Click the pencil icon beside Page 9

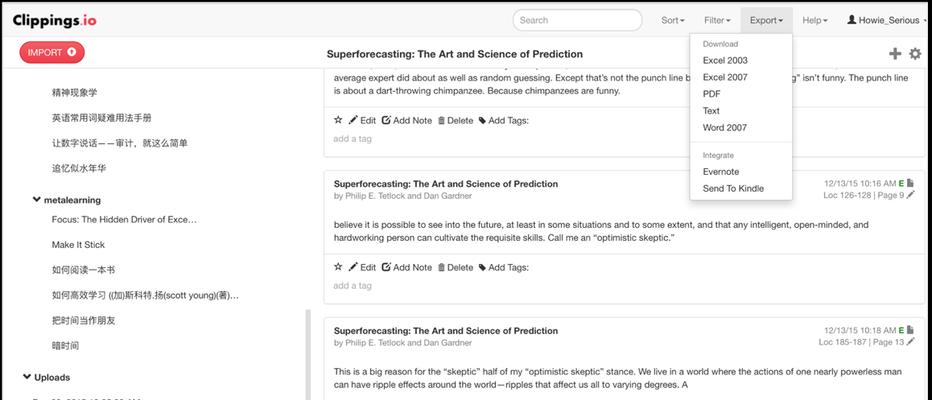911,194
